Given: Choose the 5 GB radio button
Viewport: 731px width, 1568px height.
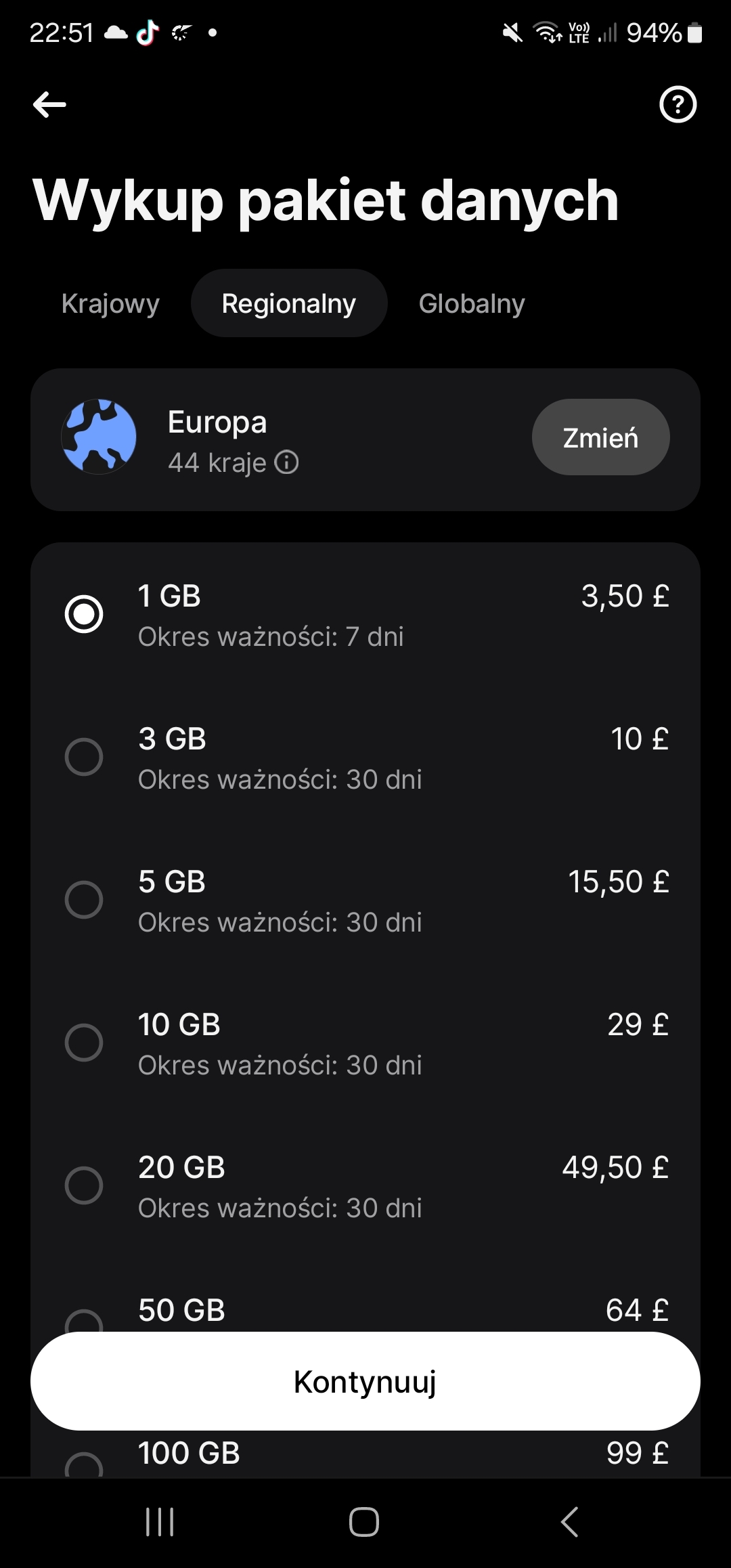Looking at the screenshot, I should point(84,900).
